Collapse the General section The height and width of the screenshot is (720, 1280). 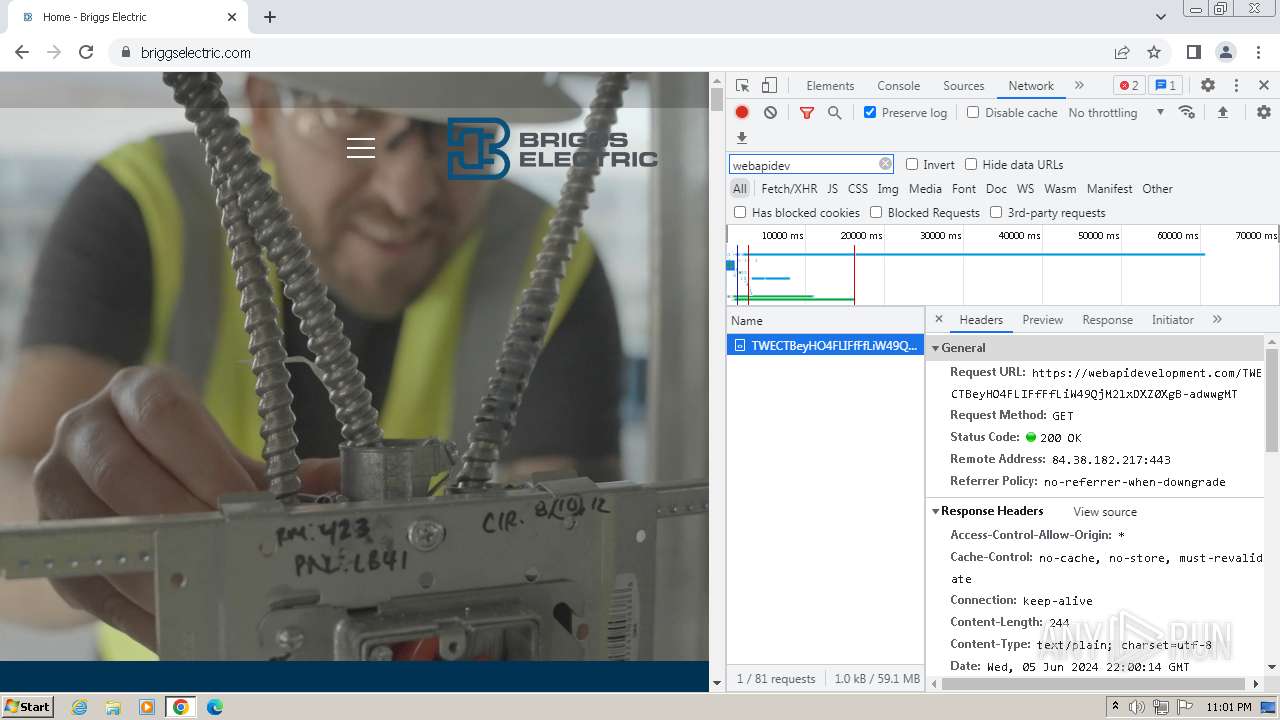pyautogui.click(x=936, y=348)
